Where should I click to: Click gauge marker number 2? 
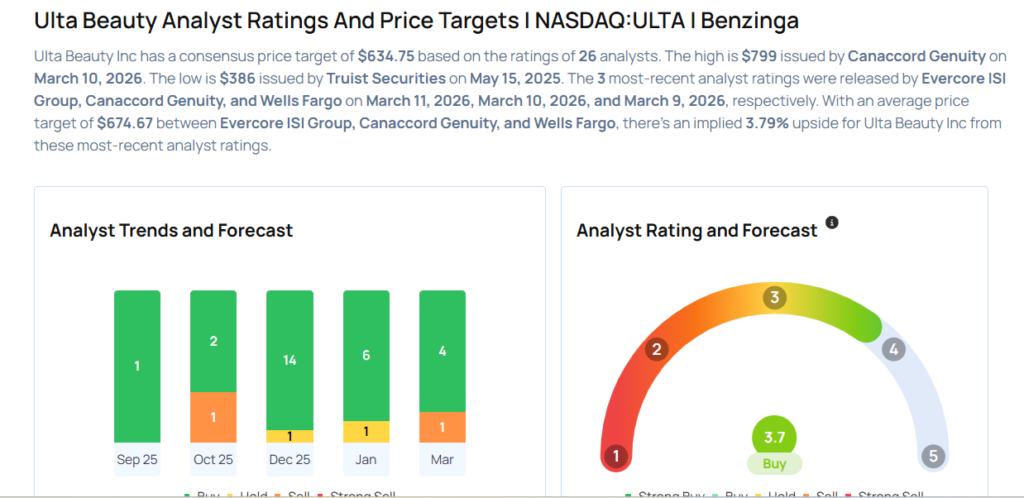[x=657, y=349]
